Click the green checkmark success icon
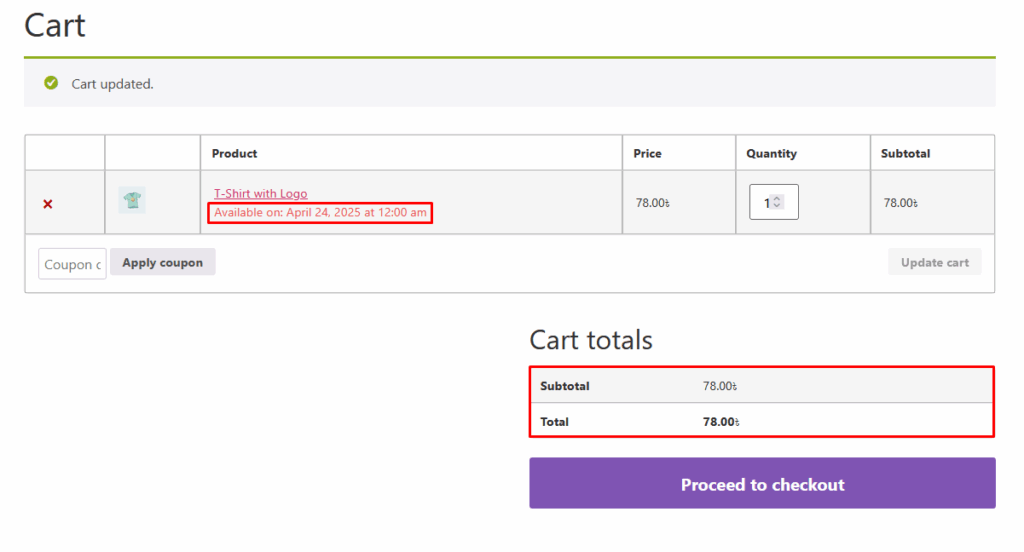 pyautogui.click(x=51, y=83)
